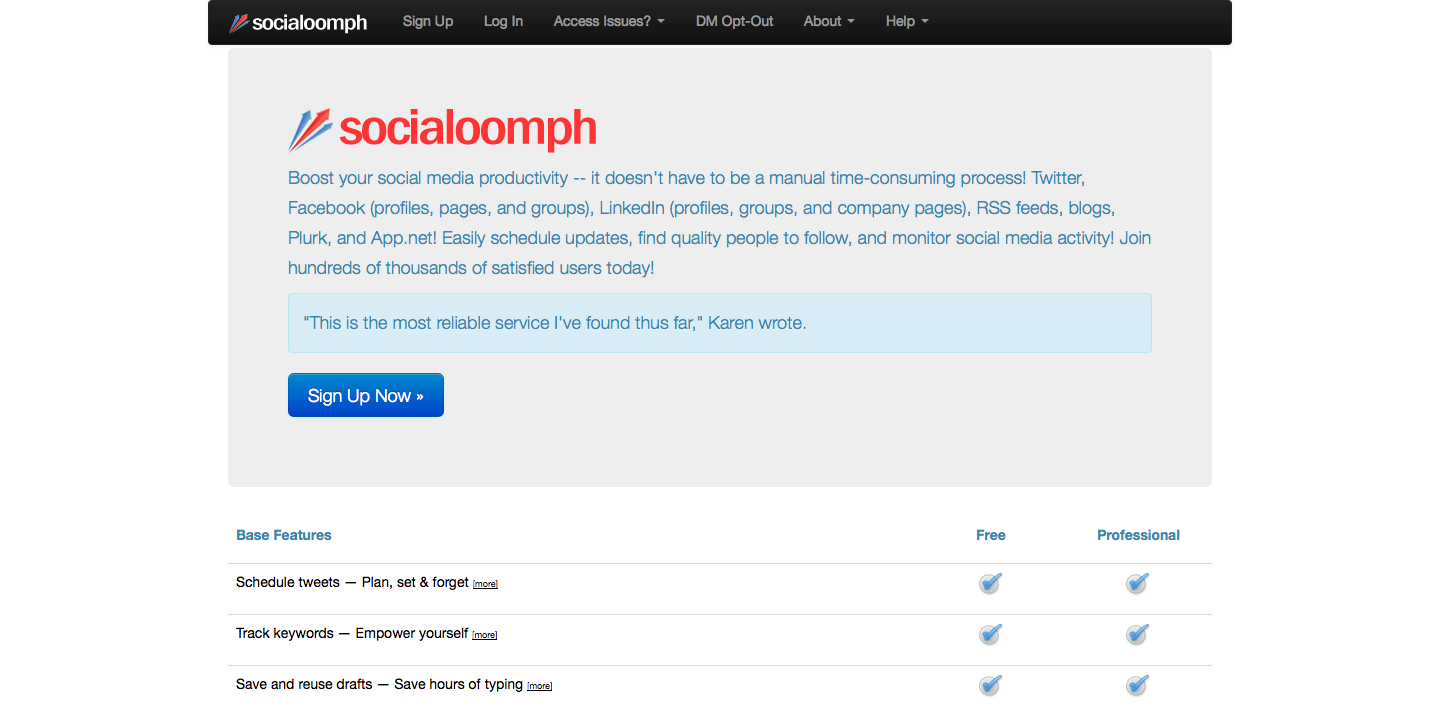
Task: Open the Help dropdown menu
Action: pyautogui.click(x=907, y=21)
